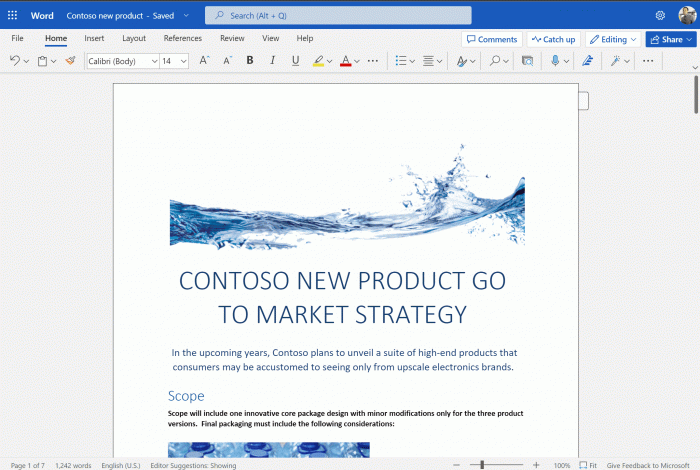Click the bullets list icon
This screenshot has height=470, width=700.
pyautogui.click(x=401, y=61)
